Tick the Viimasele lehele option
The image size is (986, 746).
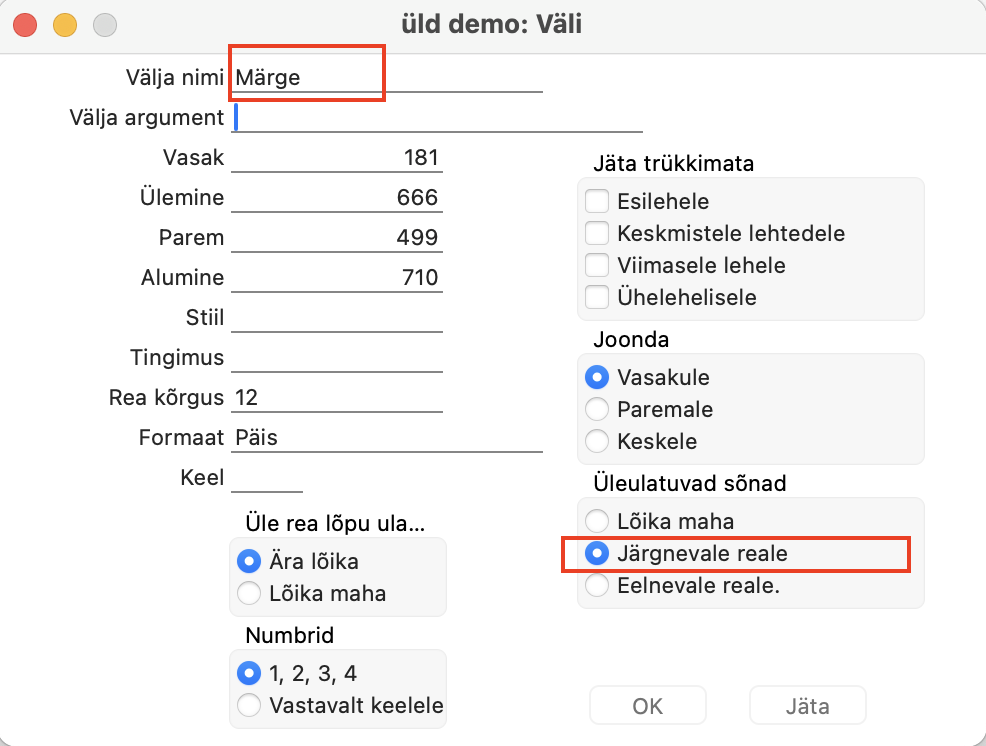pyautogui.click(x=597, y=265)
